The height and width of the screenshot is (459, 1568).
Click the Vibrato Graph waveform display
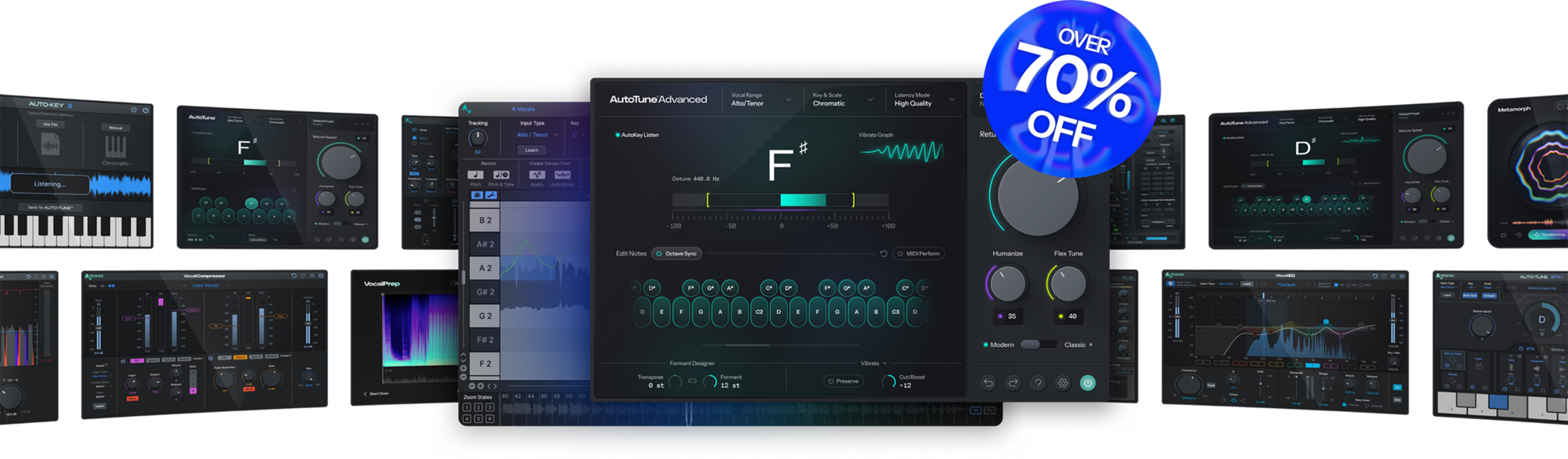click(x=902, y=150)
